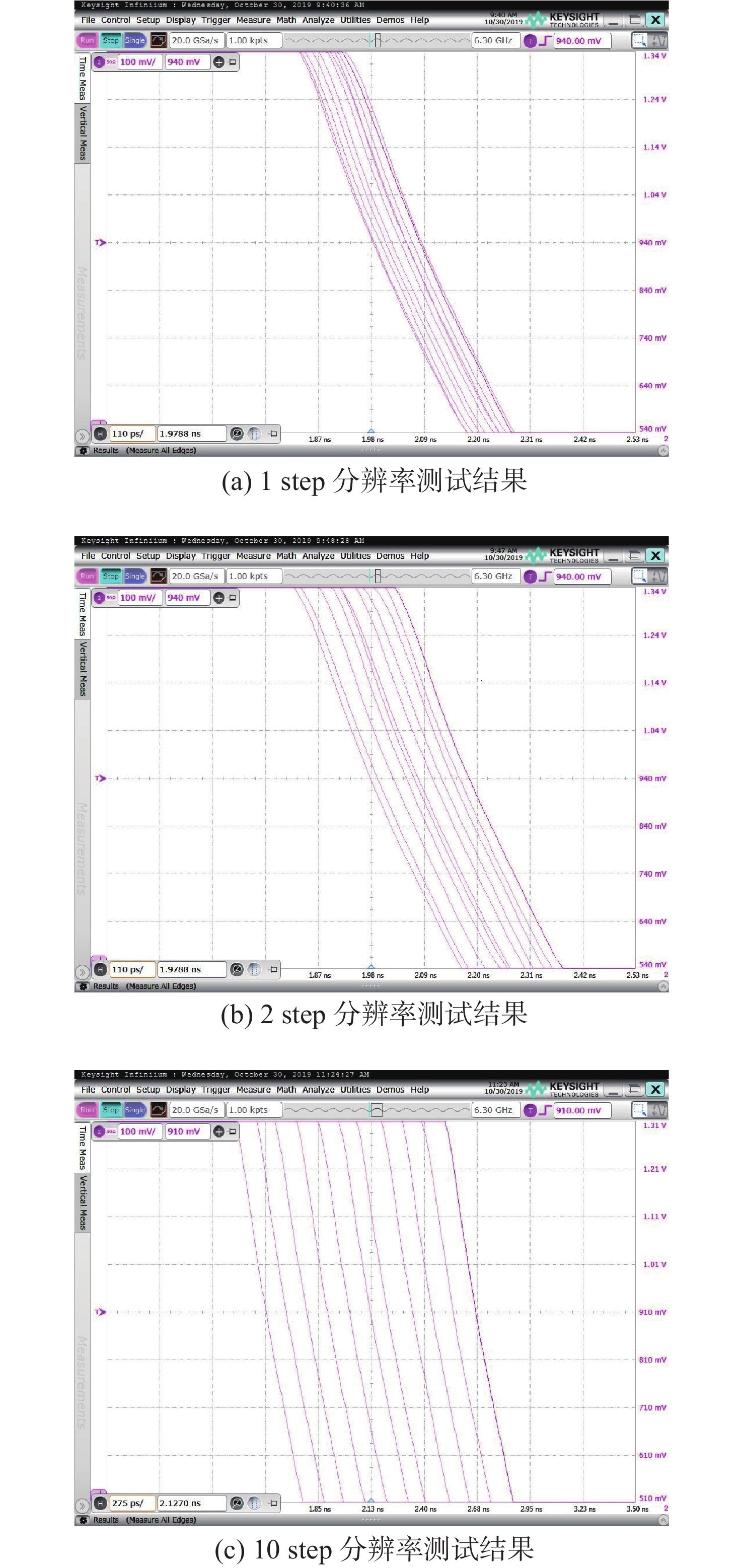Screen dimensions: 743x1568
Task: Open the horizontal H icon in panel (a)
Action: [100, 434]
